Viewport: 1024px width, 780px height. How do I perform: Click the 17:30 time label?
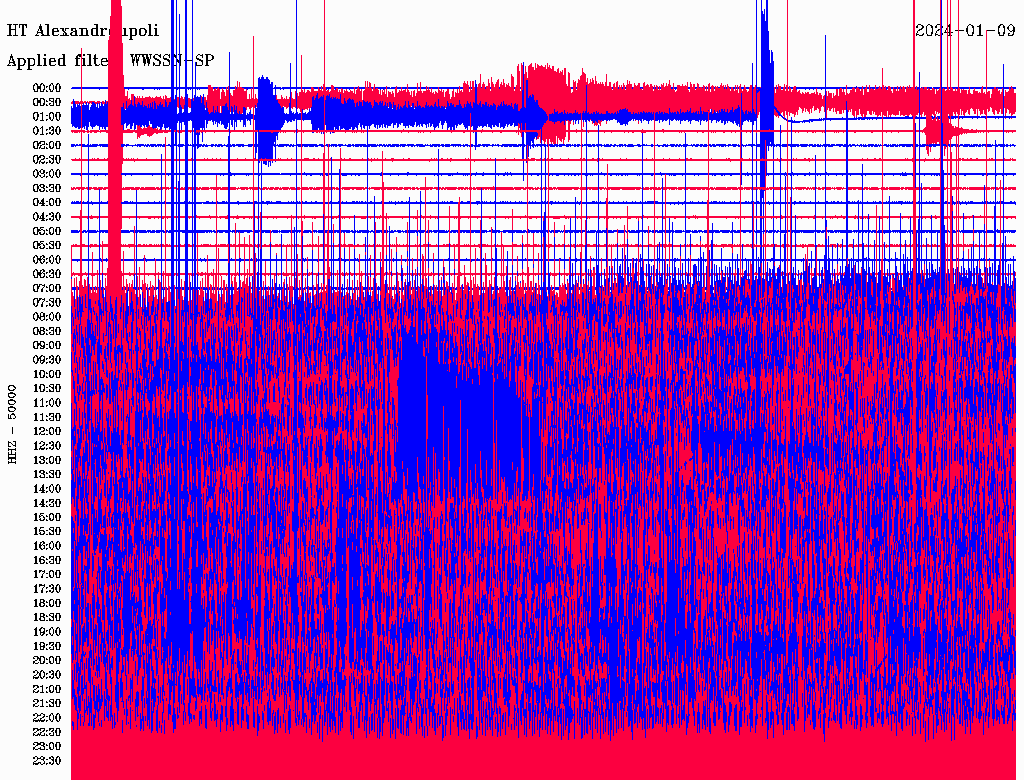click(x=47, y=589)
